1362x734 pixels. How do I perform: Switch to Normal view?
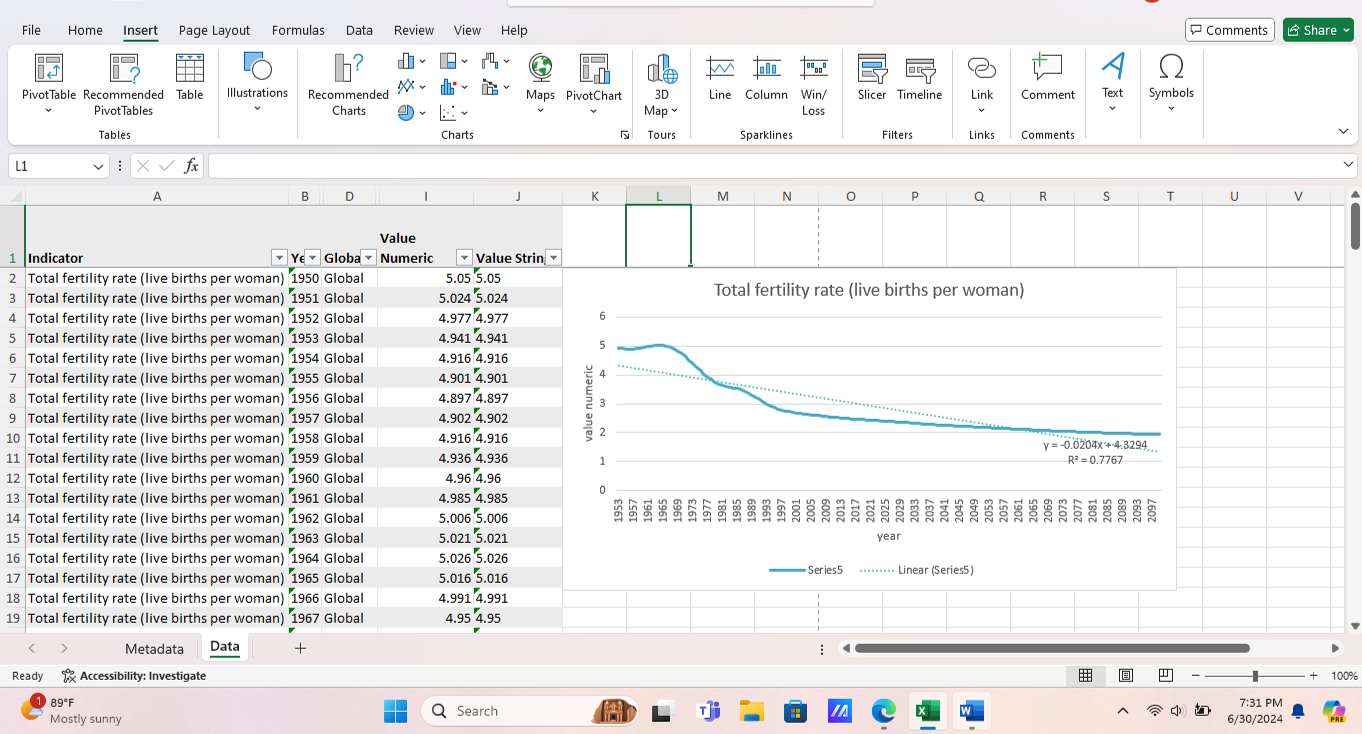pos(1086,676)
